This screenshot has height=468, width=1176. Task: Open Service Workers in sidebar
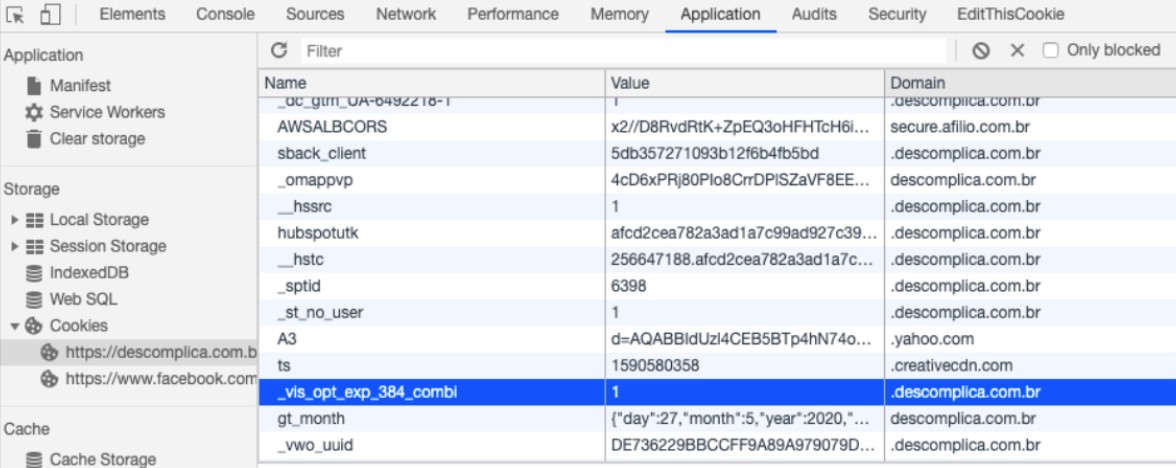click(107, 112)
